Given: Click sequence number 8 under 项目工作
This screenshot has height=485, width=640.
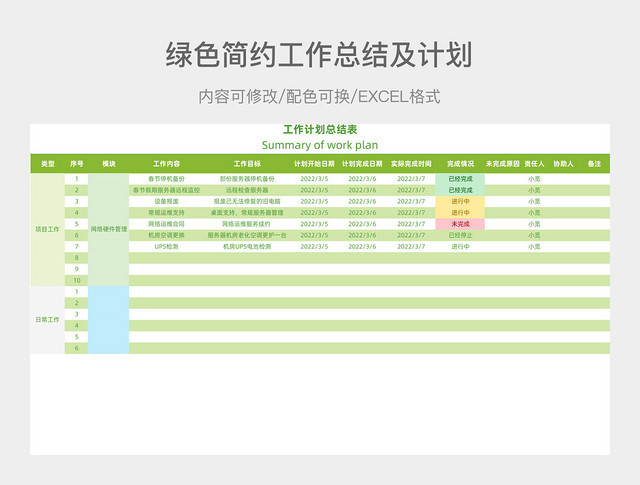Looking at the screenshot, I should pos(76,258).
